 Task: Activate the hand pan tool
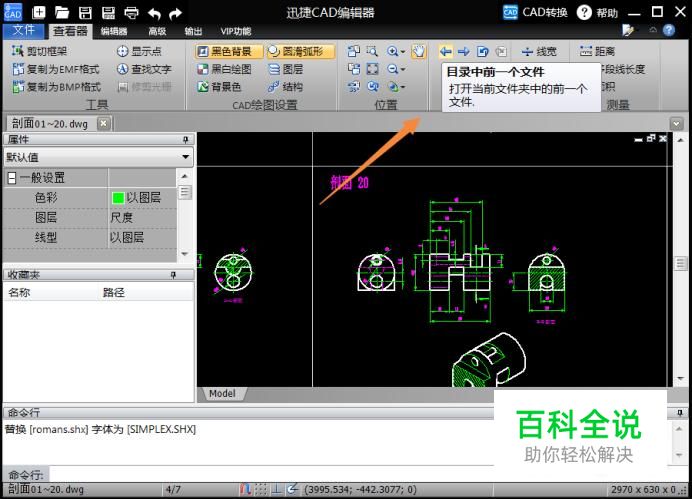tap(418, 51)
